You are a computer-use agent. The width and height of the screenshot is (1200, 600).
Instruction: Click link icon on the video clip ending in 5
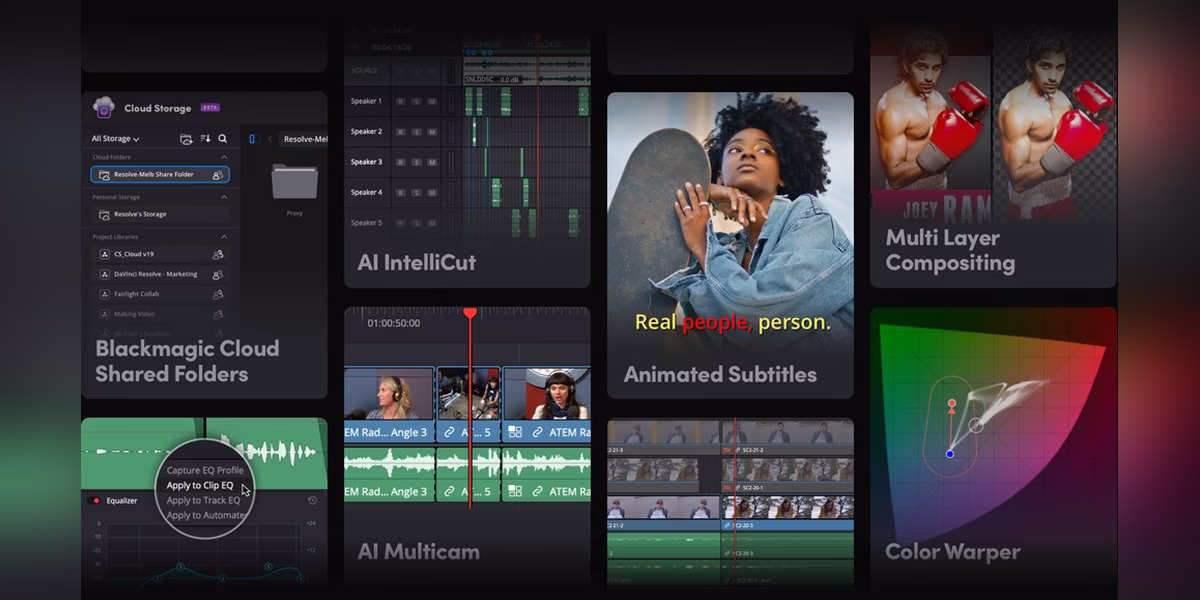click(x=449, y=432)
